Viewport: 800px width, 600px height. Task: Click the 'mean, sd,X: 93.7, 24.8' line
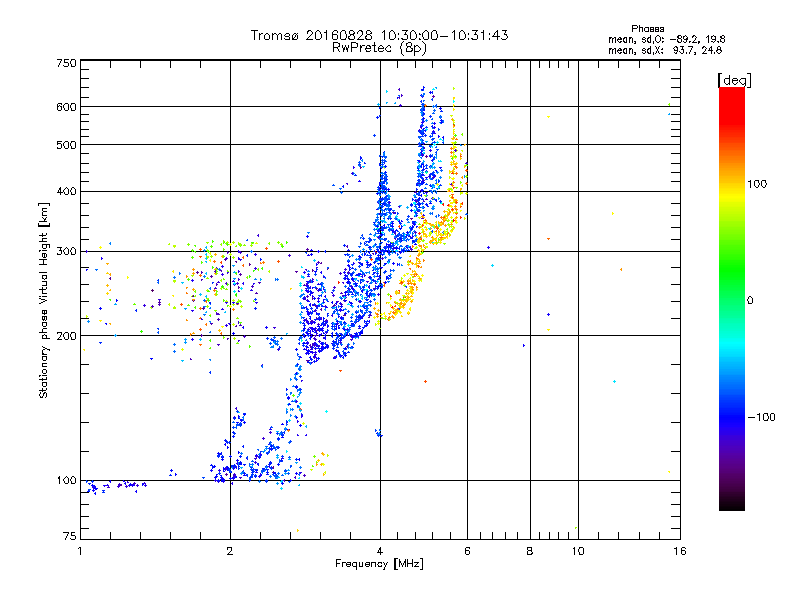point(665,50)
